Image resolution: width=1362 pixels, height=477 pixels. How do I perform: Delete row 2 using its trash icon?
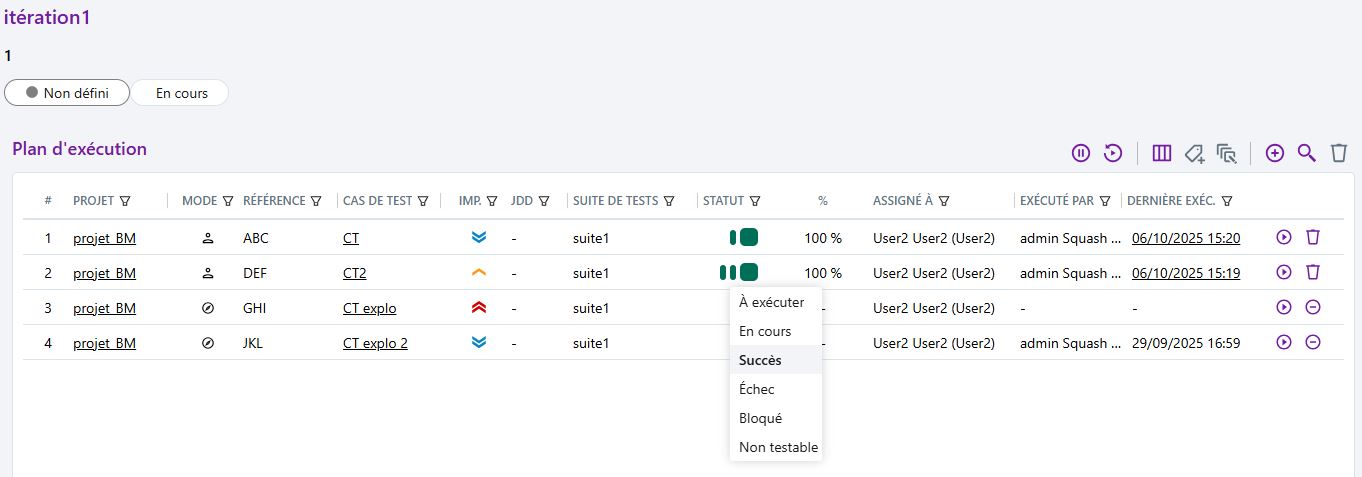(x=1313, y=272)
